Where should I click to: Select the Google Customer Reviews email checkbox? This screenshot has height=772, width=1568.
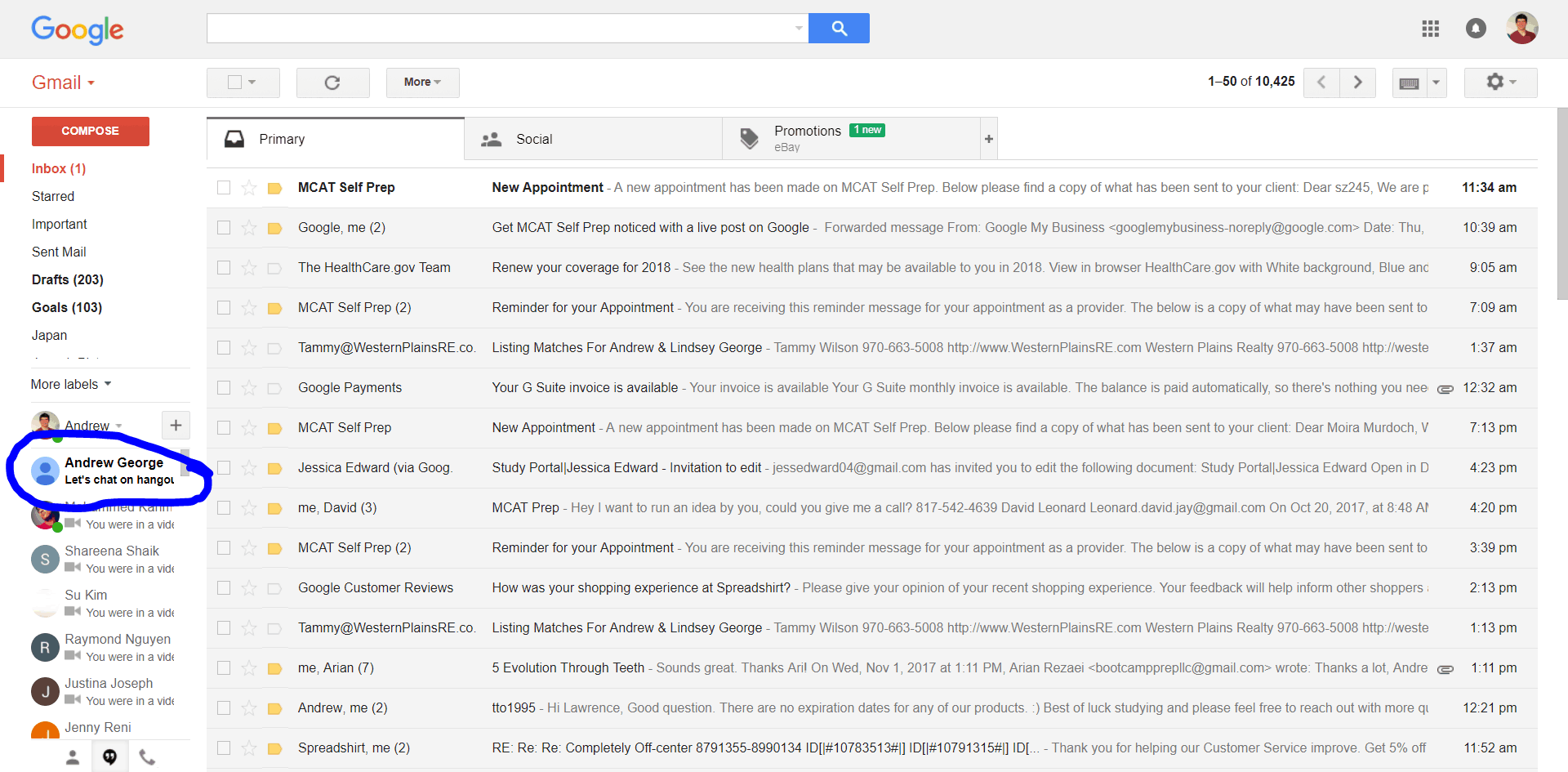224,588
